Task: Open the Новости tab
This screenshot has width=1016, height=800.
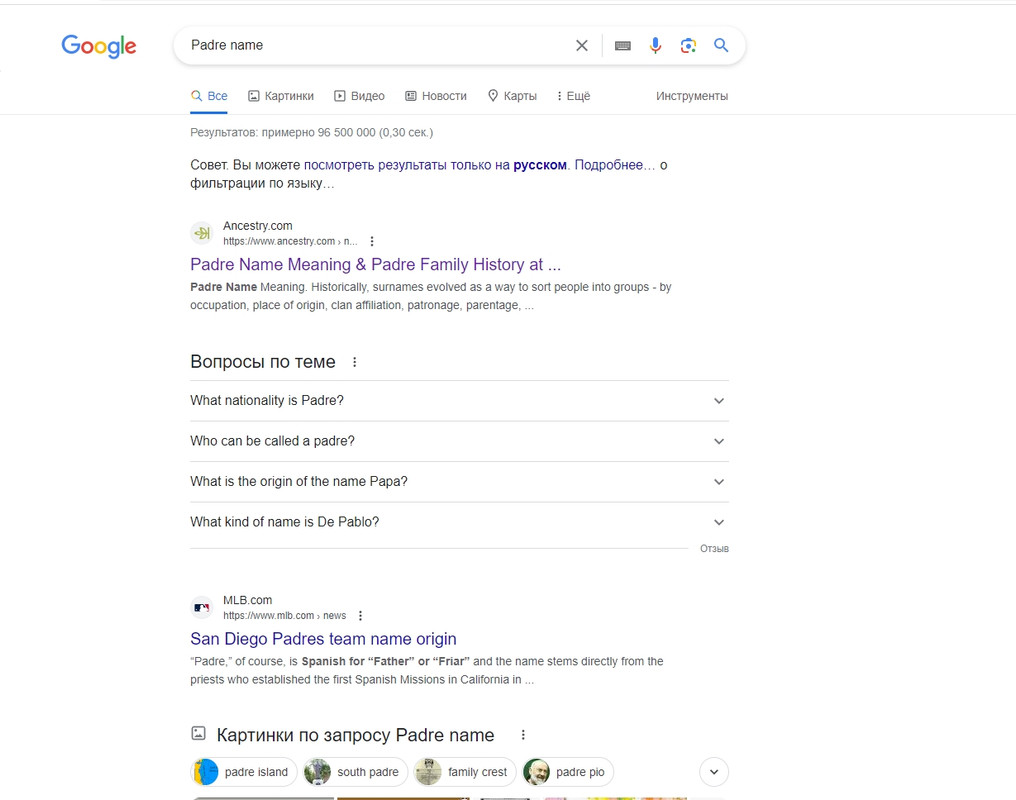Action: [x=435, y=96]
